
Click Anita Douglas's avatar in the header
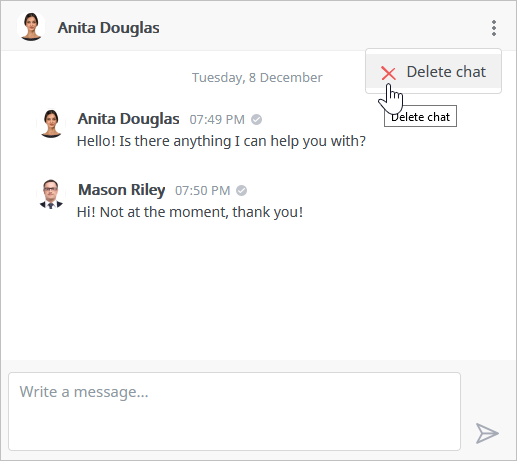click(31, 27)
